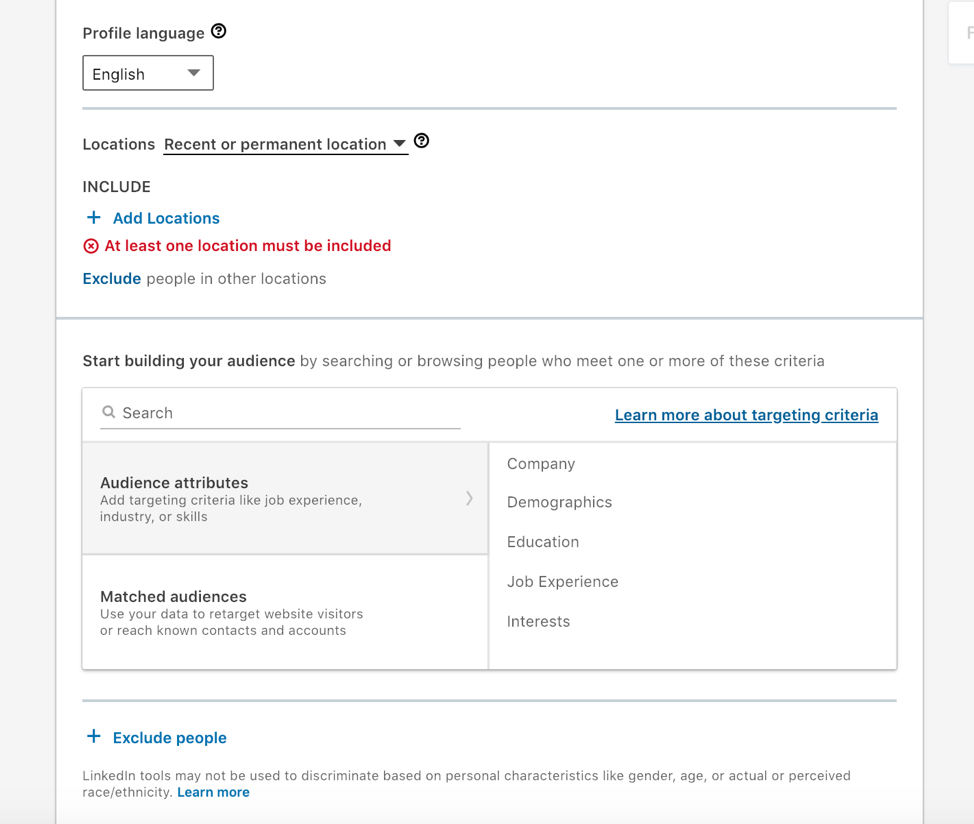The image size is (974, 824).
Task: Expand Recent or permanent location dropdown
Action: click(x=286, y=144)
